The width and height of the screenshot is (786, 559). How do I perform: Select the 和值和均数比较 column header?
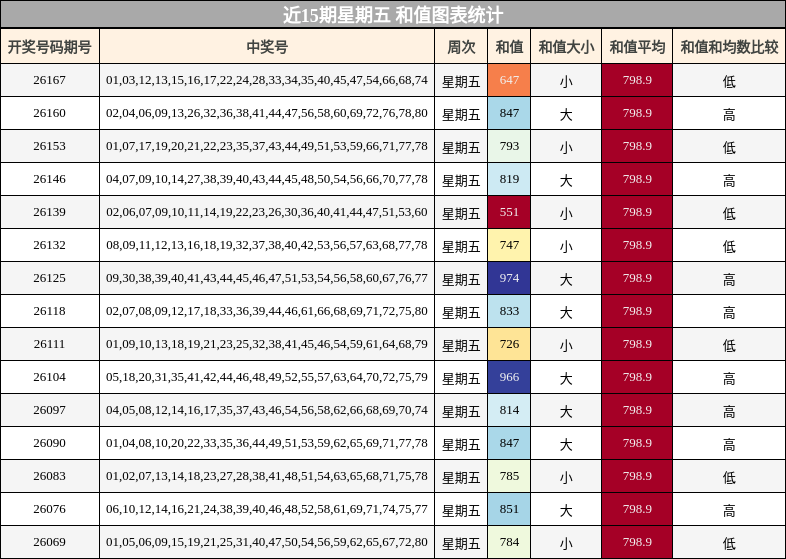pyautogui.click(x=729, y=47)
